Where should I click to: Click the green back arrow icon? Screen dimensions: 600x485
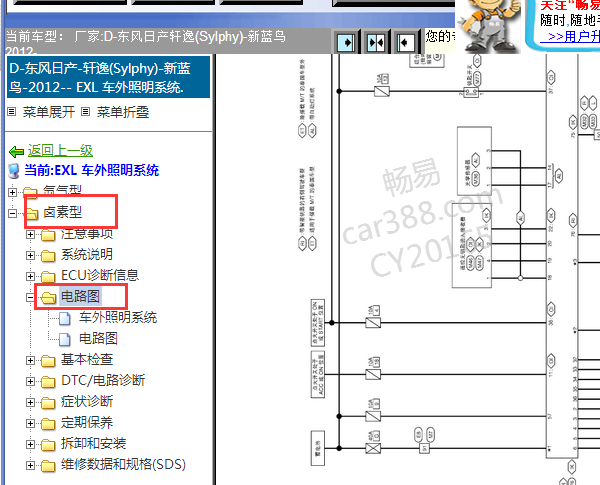coord(16,152)
